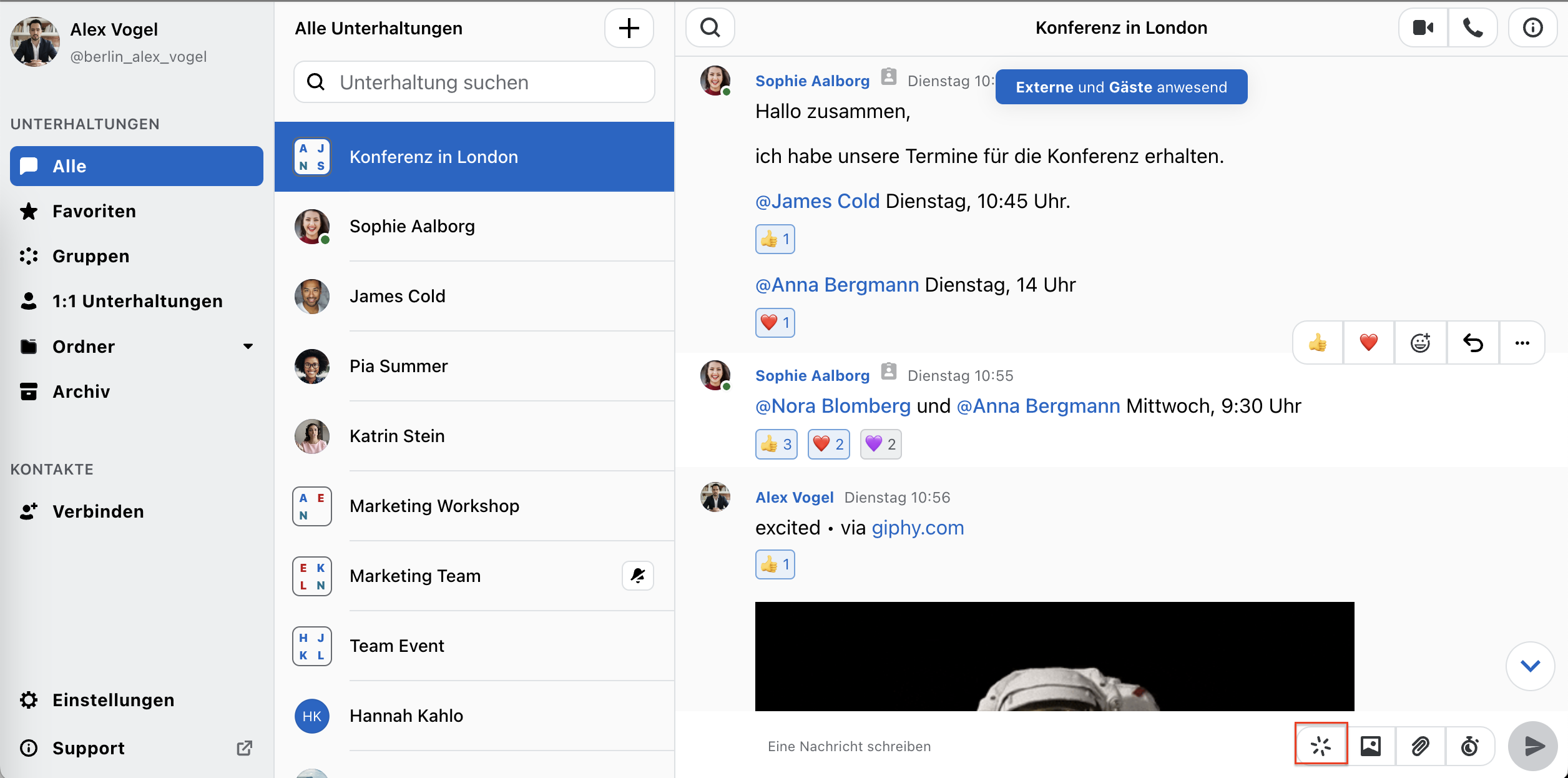Open Team Event group conversation

pyautogui.click(x=474, y=646)
